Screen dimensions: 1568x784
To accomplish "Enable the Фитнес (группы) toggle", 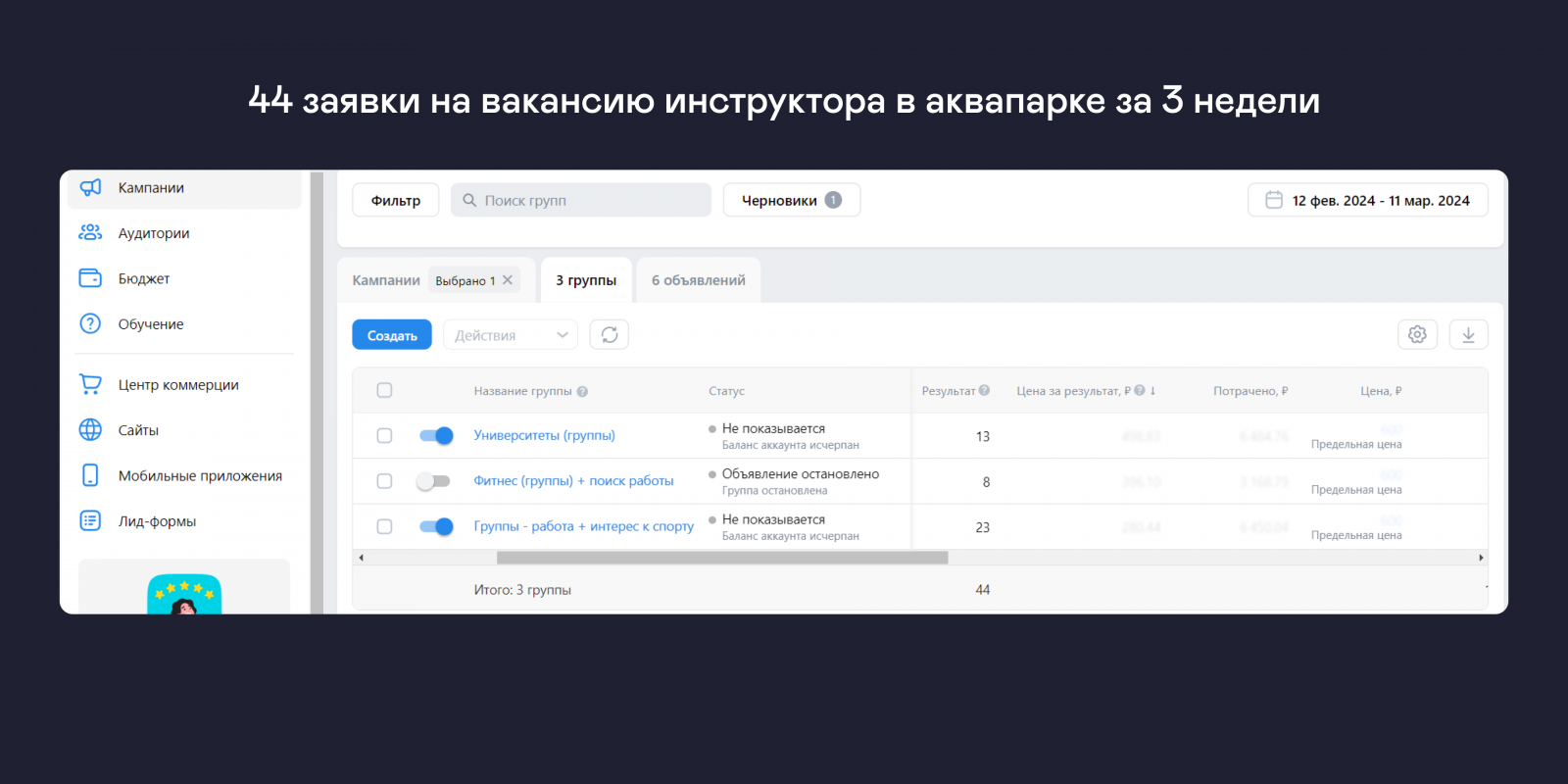I will pos(433,481).
